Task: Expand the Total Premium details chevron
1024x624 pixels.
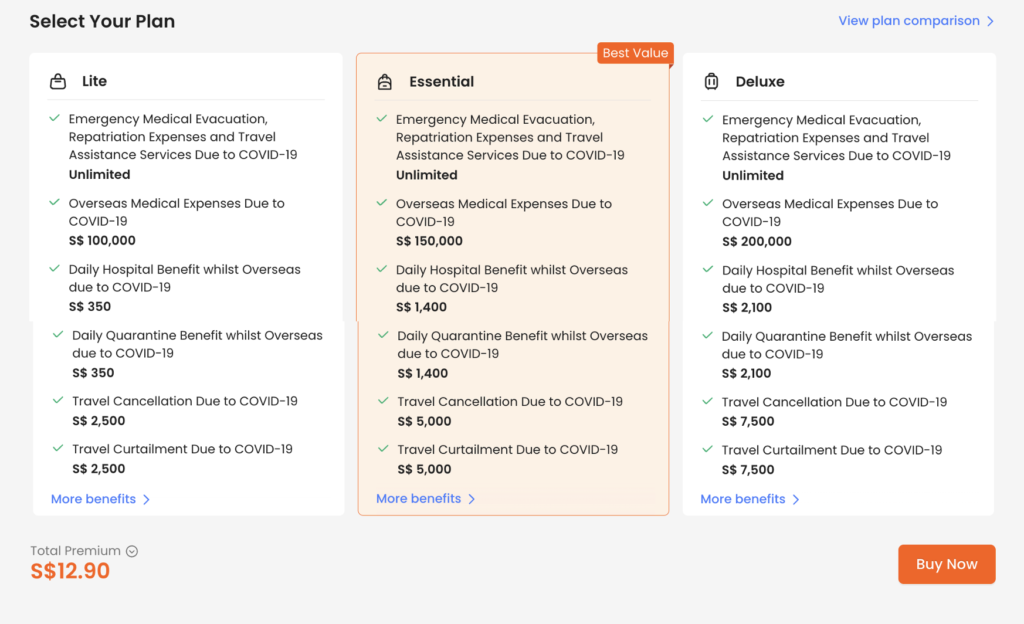Action: pos(132,551)
